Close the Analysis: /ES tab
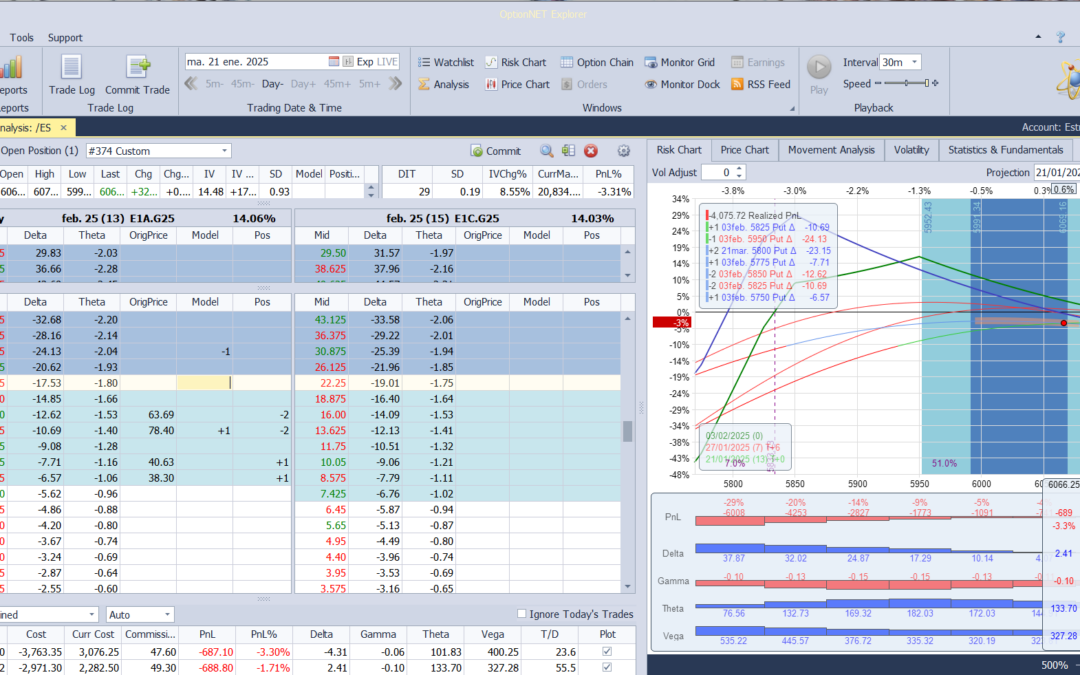The width and height of the screenshot is (1080, 675). pos(63,127)
